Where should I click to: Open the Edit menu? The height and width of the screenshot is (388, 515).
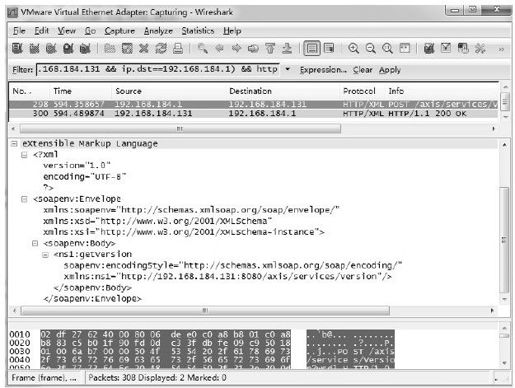[x=42, y=31]
